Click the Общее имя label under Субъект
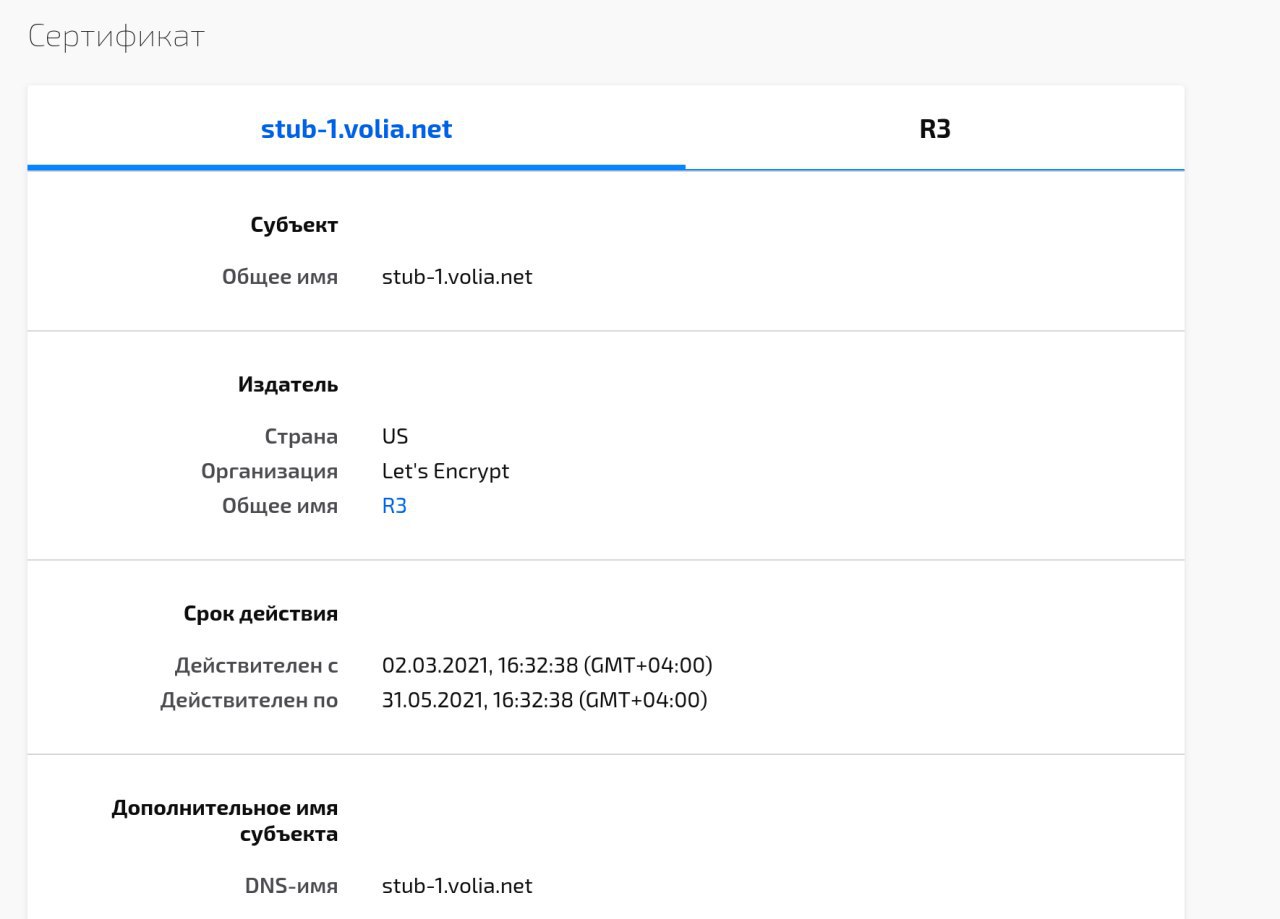Image resolution: width=1280 pixels, height=919 pixels. coord(280,277)
